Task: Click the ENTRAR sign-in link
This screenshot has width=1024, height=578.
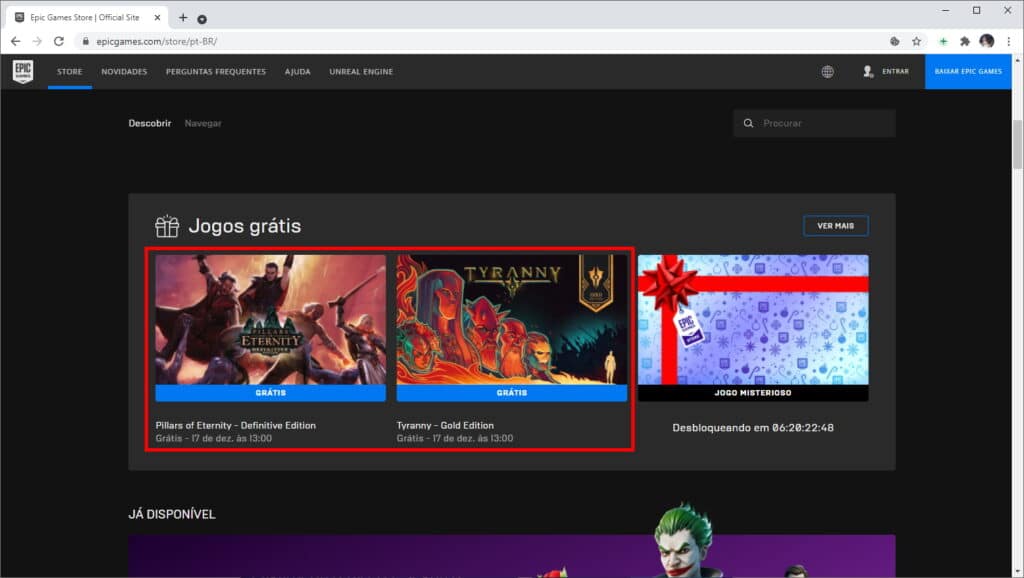Action: 895,71
